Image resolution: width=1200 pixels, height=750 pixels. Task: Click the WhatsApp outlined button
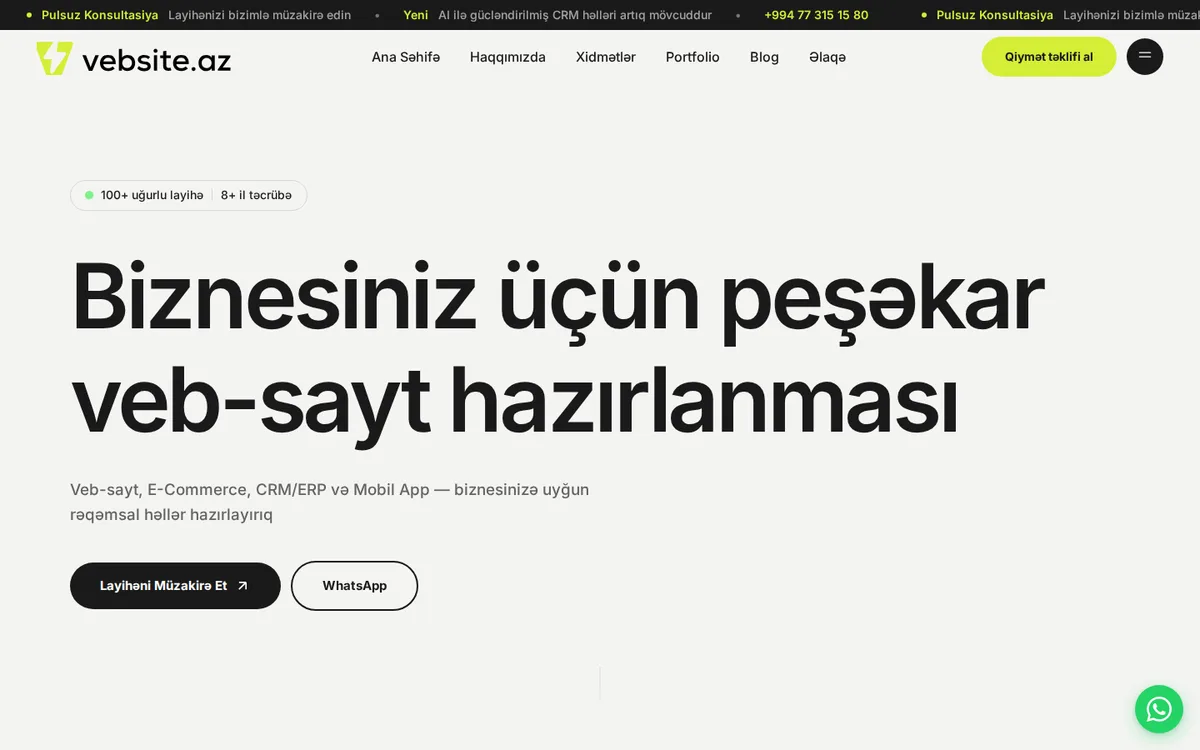(354, 586)
